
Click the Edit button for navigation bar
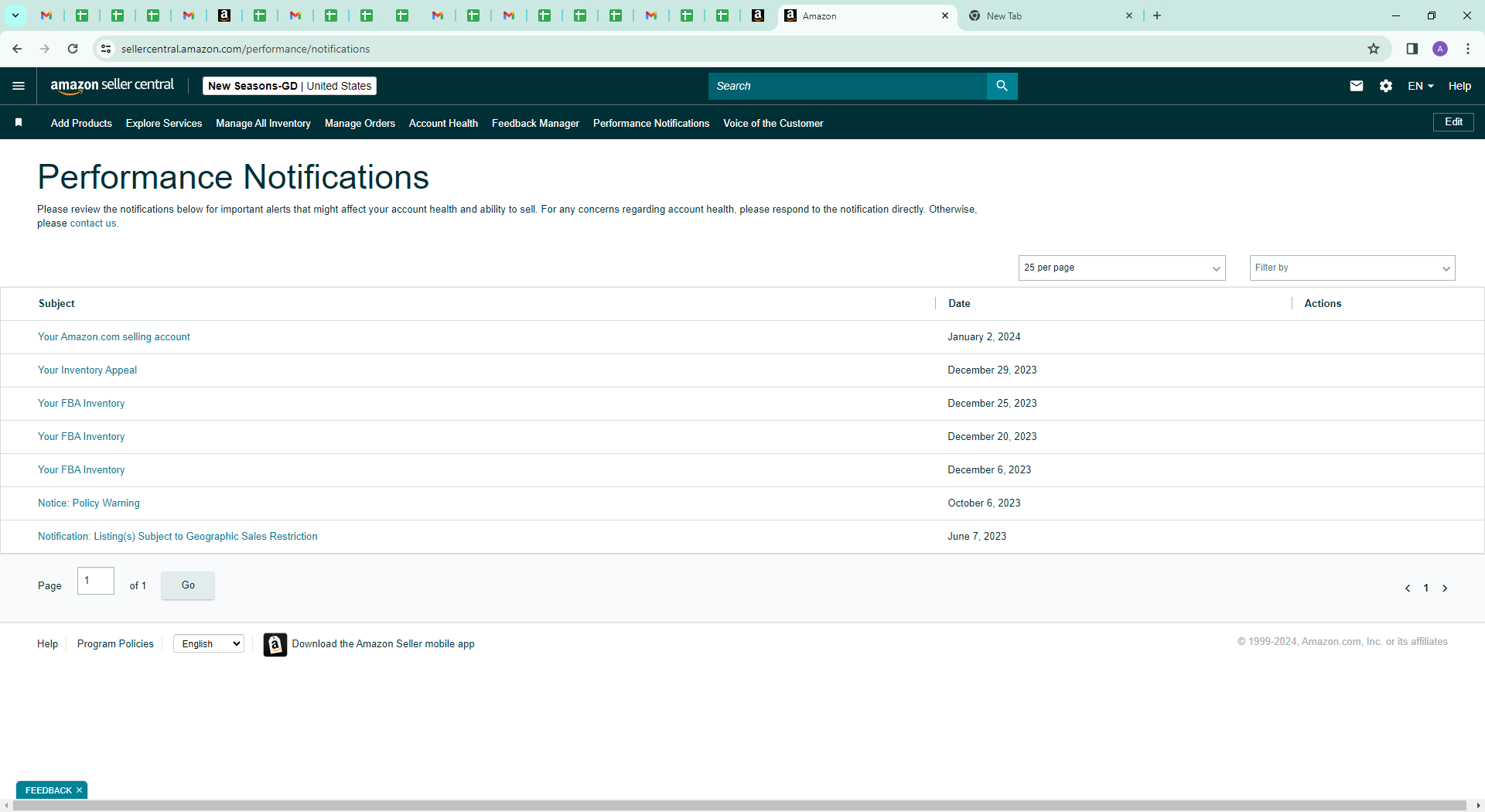[x=1453, y=122]
